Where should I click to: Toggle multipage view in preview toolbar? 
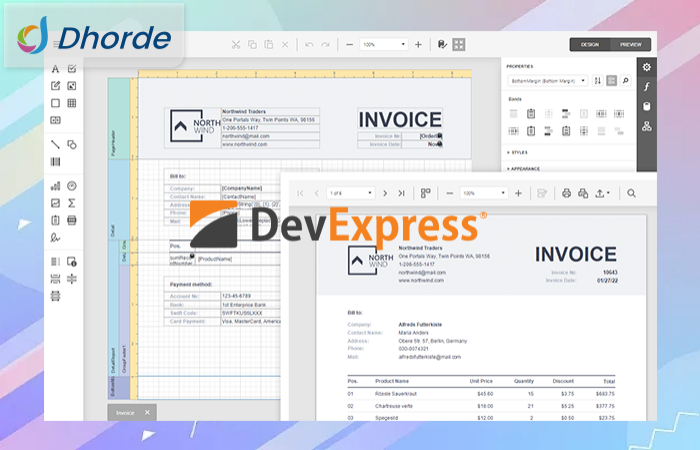pos(425,193)
